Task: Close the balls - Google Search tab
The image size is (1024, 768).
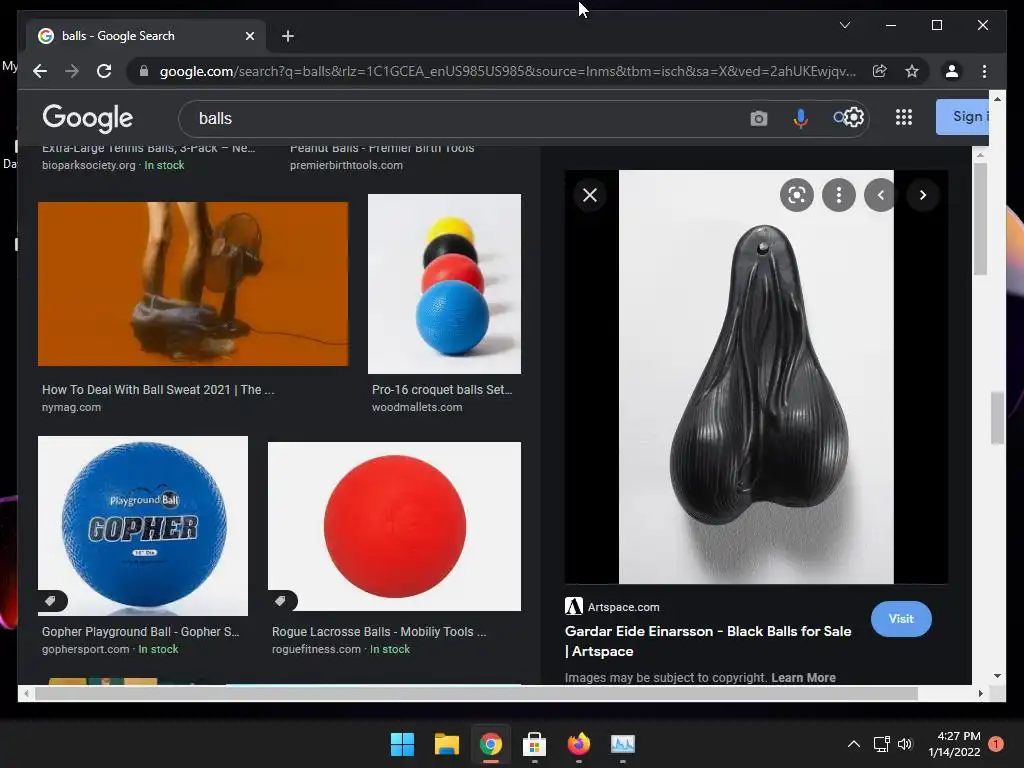Action: point(249,36)
